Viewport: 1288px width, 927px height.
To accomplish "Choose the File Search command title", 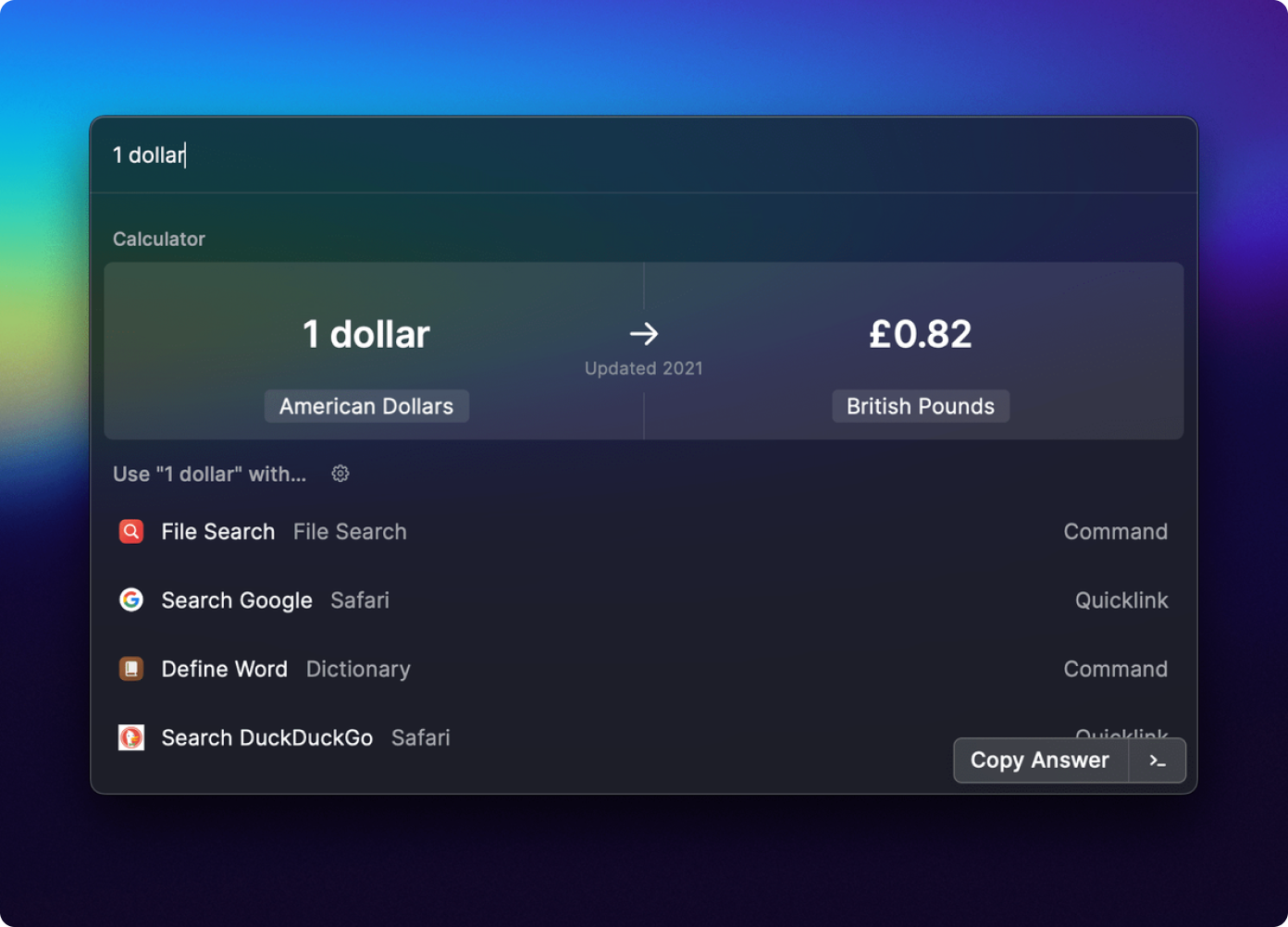I will pyautogui.click(x=217, y=532).
